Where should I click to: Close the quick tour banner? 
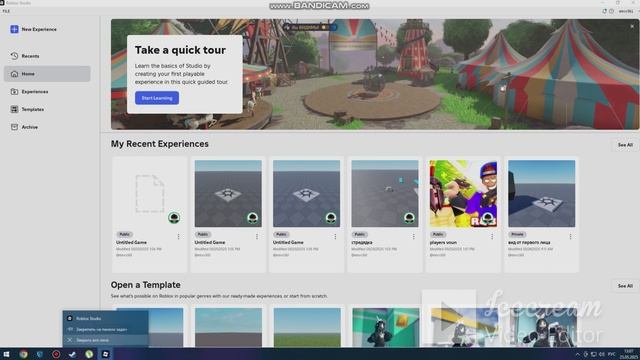[632, 26]
